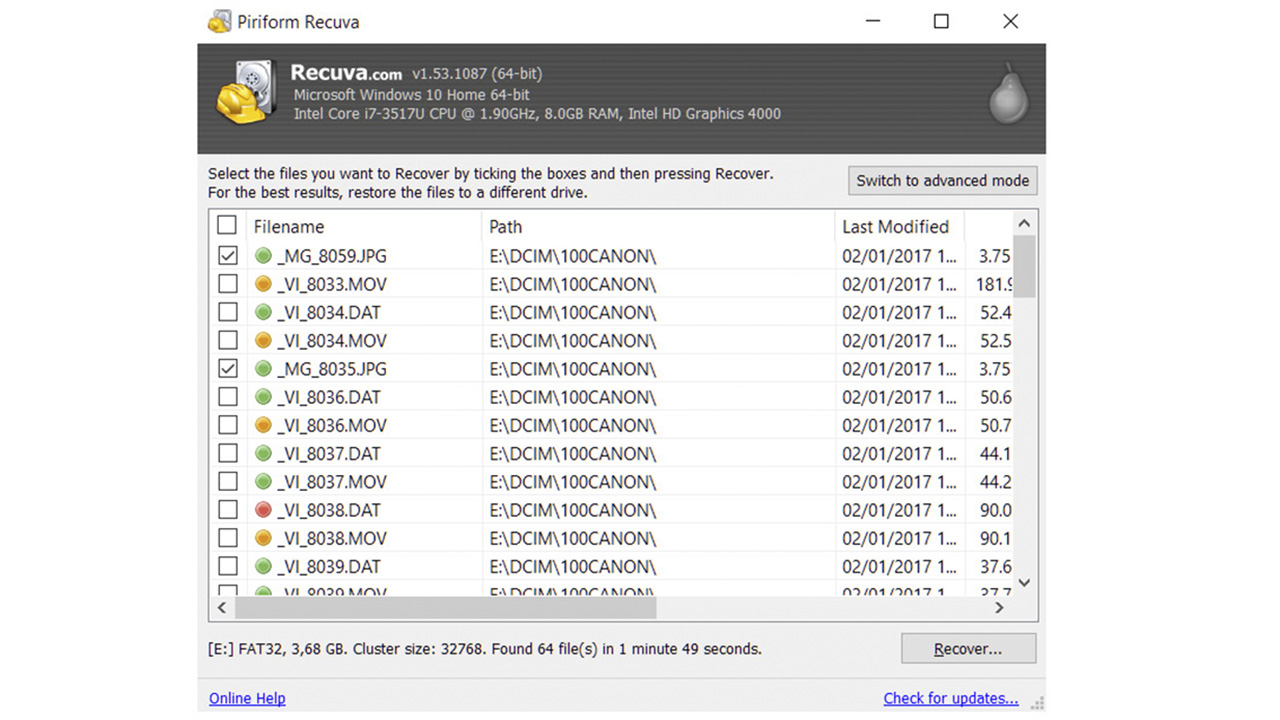Sort the list by Last Modified column
Viewport: 1280px width, 720px height.
tap(894, 227)
